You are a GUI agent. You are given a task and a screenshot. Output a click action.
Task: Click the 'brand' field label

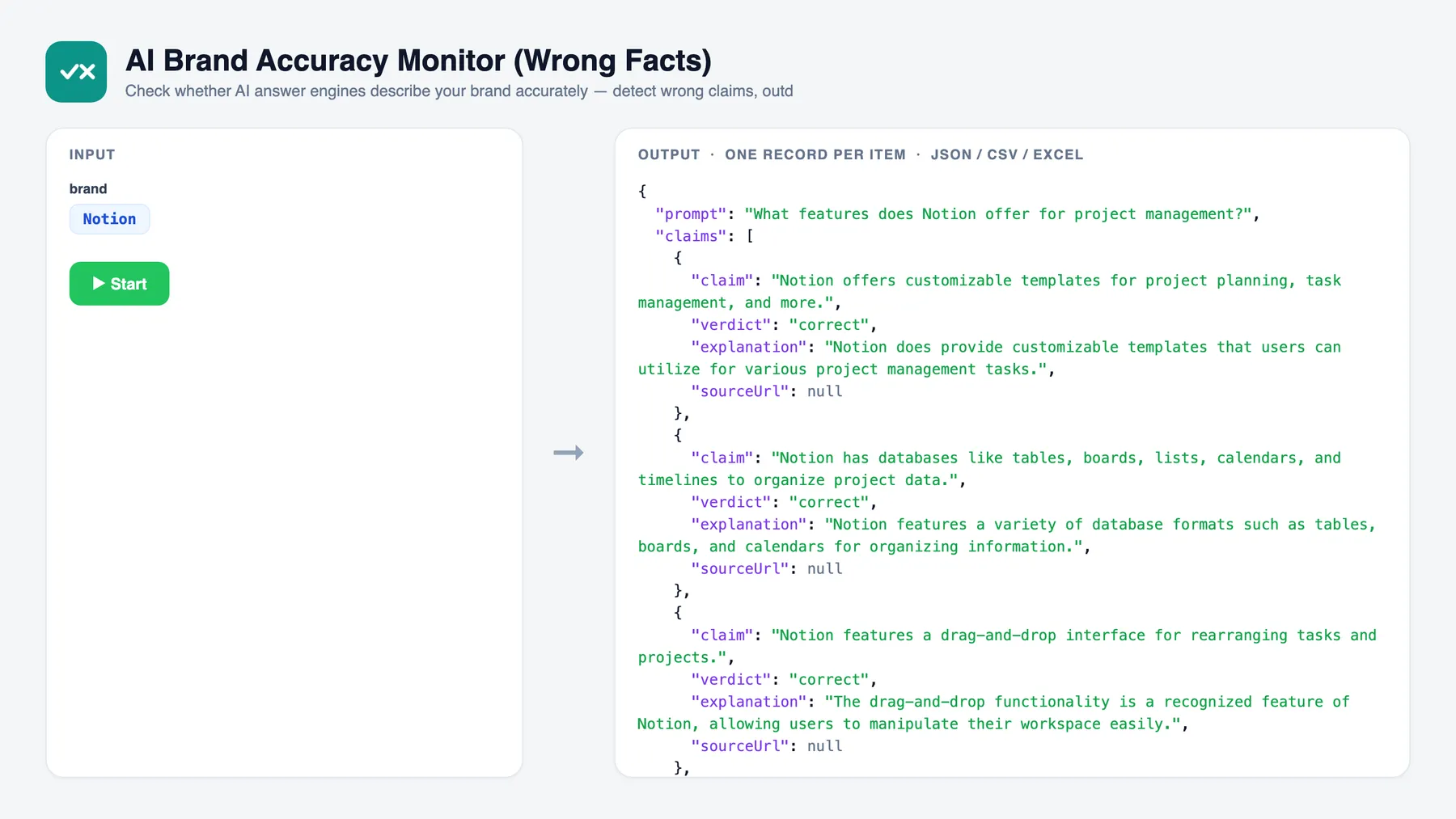point(88,188)
